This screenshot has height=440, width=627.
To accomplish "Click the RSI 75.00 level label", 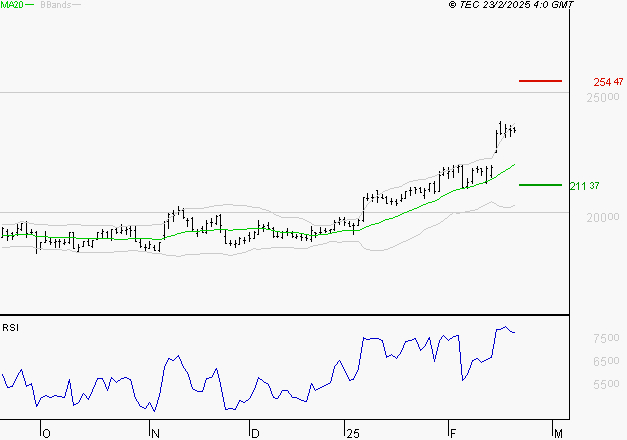I will (x=606, y=338).
